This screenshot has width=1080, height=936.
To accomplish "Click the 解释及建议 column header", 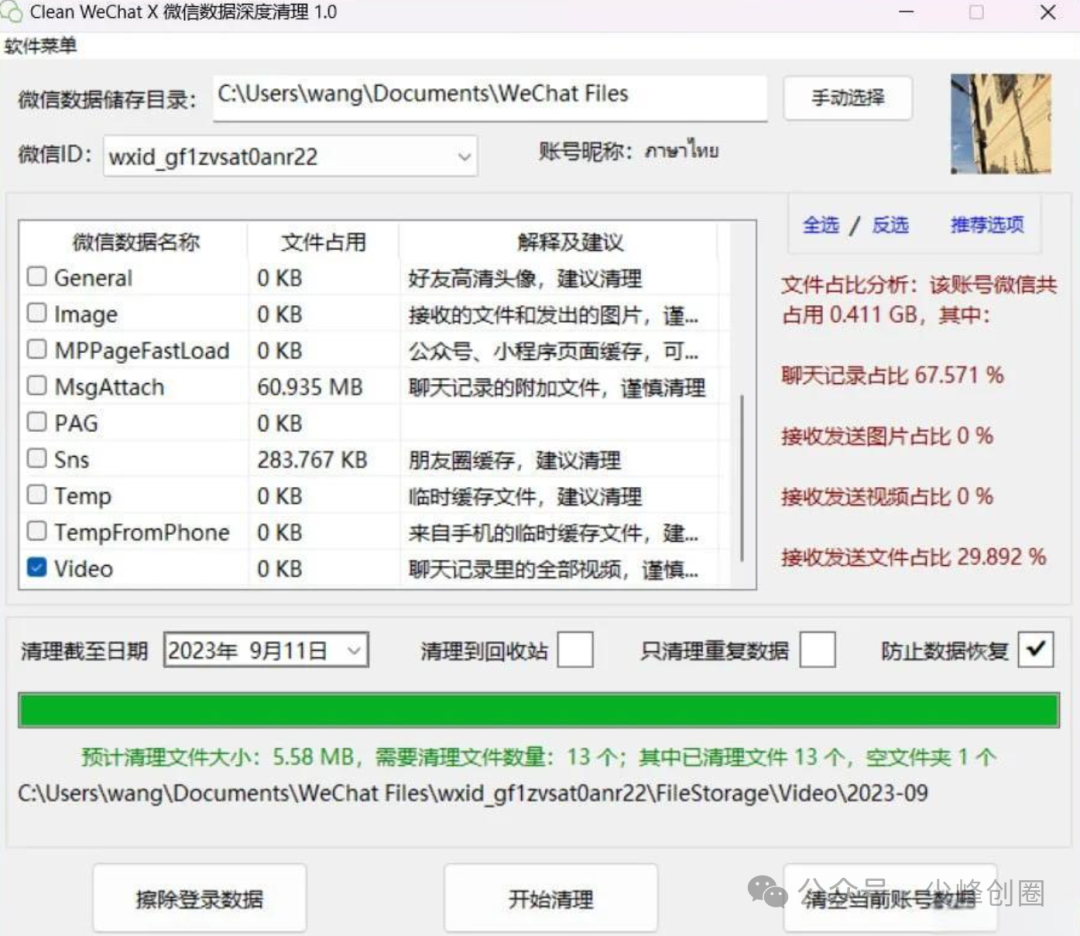I will [570, 242].
